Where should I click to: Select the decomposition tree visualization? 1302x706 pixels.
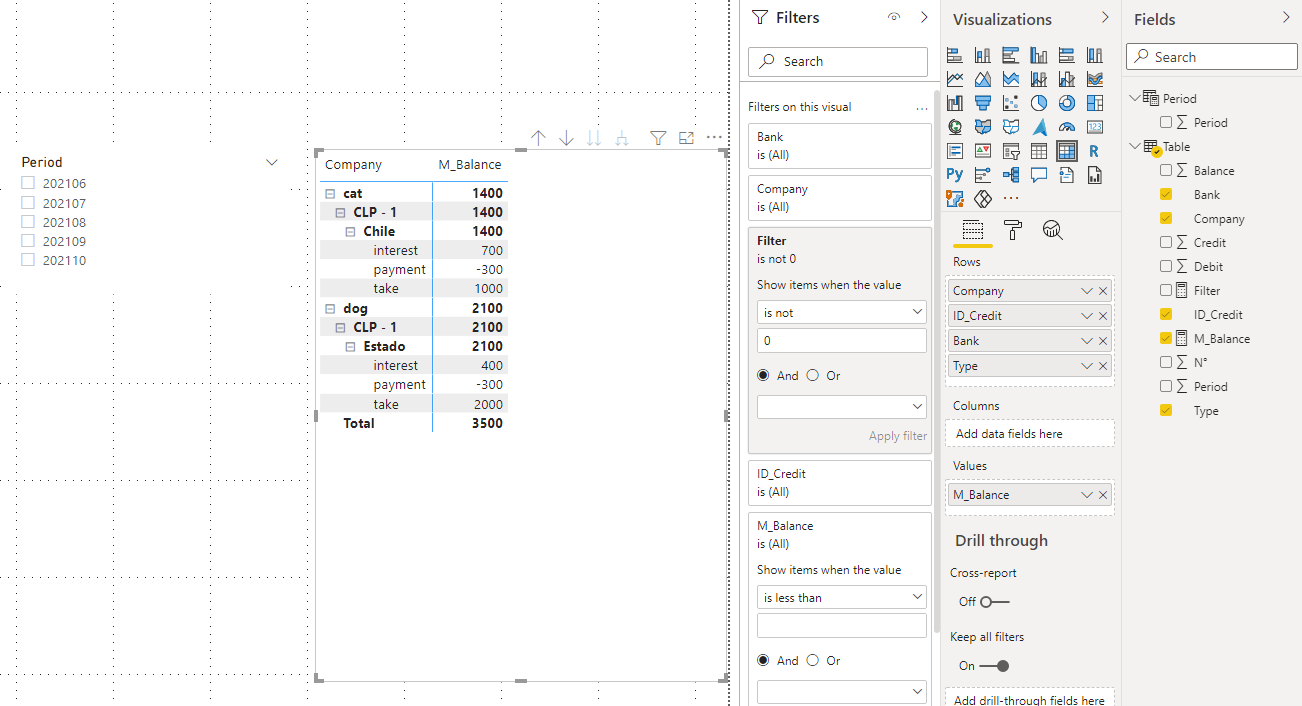pos(1011,175)
